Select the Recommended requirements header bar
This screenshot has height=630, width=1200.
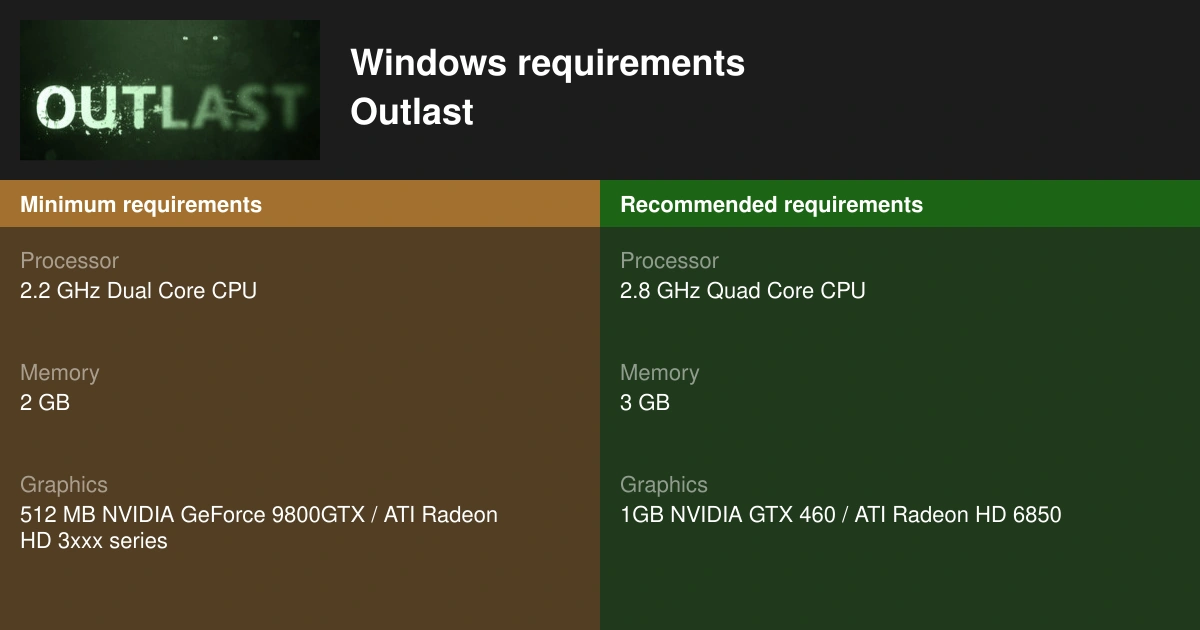[900, 205]
